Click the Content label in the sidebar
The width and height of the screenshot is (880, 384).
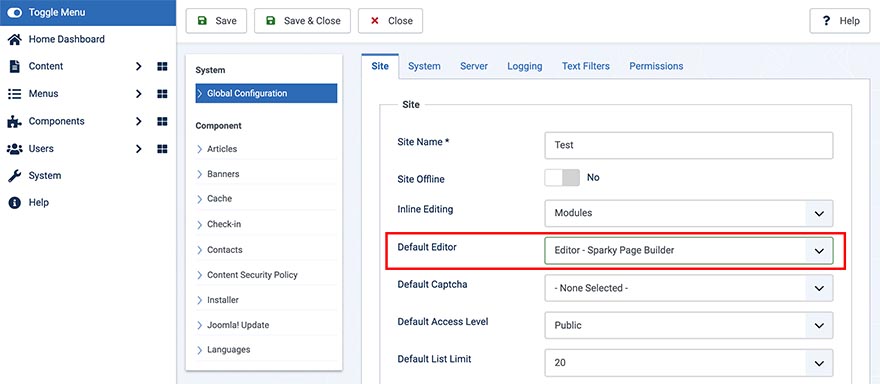(46, 66)
